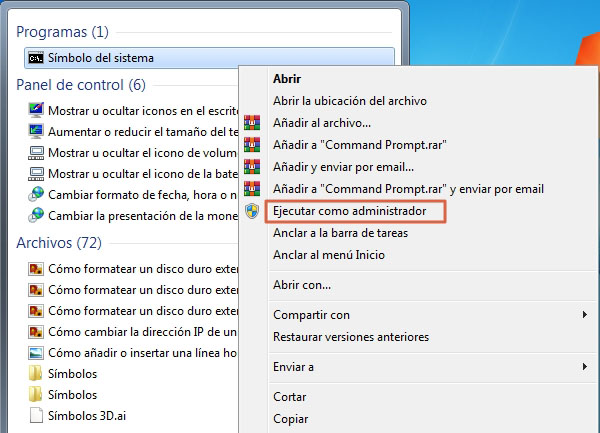The image size is (600, 433).
Task: Choose Añadir a "Command Prompt.rar" entry
Action: coord(360,145)
